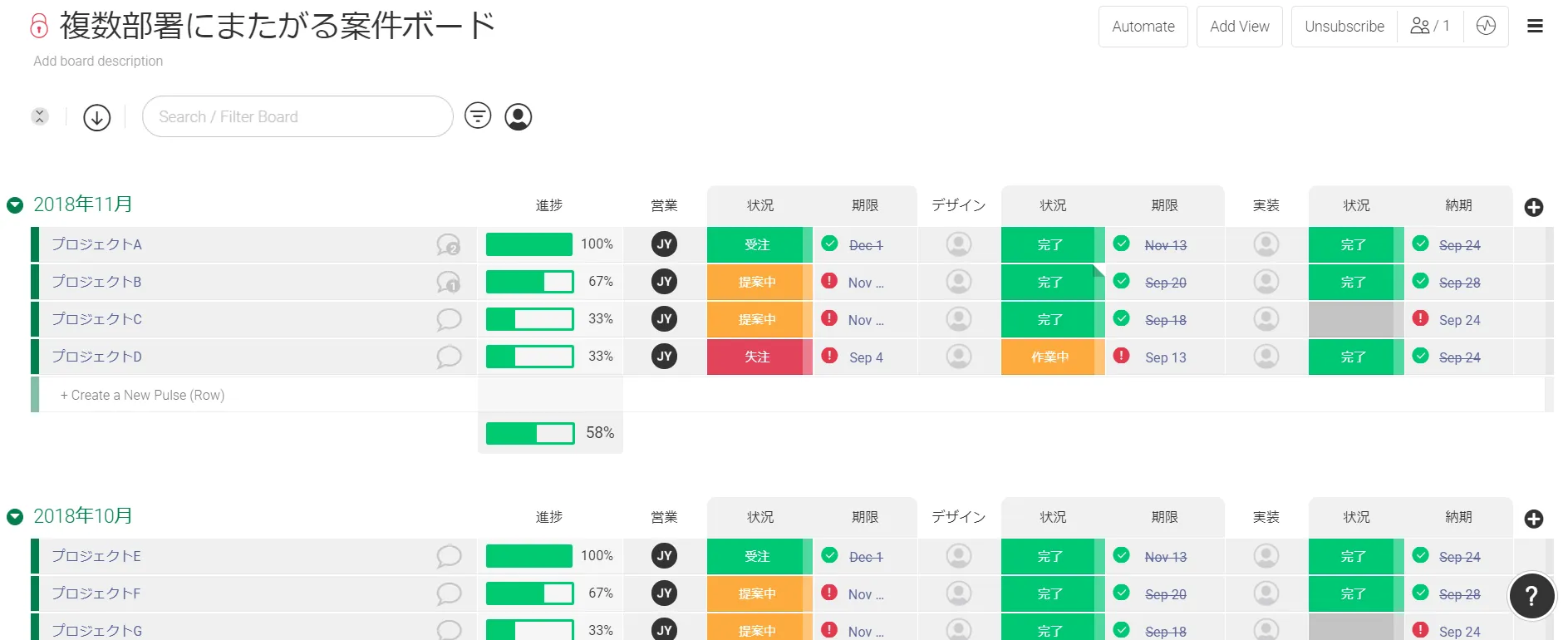Click the red 失注 status cell for プロジェクトD
This screenshot has width=1568, height=640.
point(756,357)
